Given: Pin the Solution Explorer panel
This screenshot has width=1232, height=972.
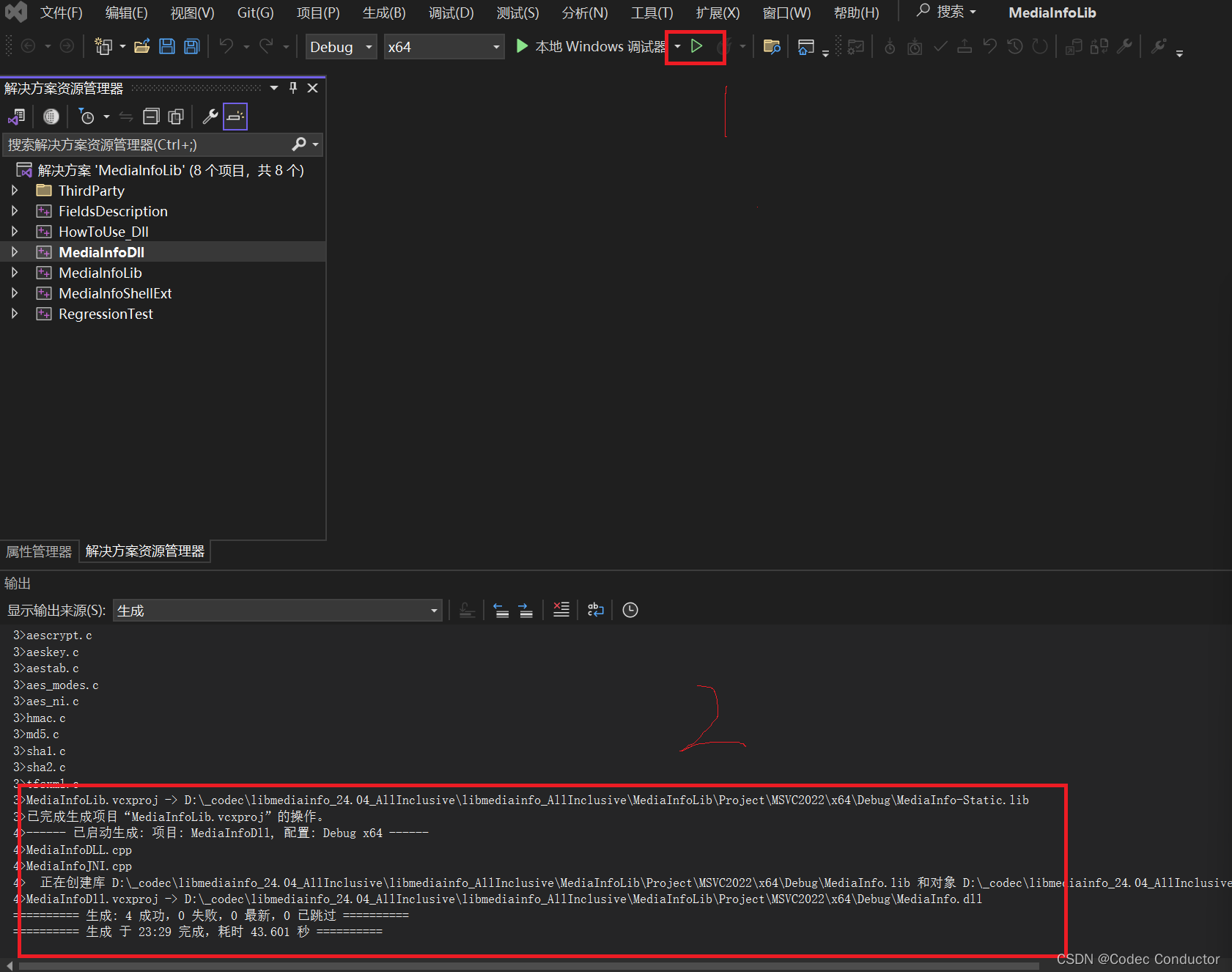Looking at the screenshot, I should (x=293, y=88).
